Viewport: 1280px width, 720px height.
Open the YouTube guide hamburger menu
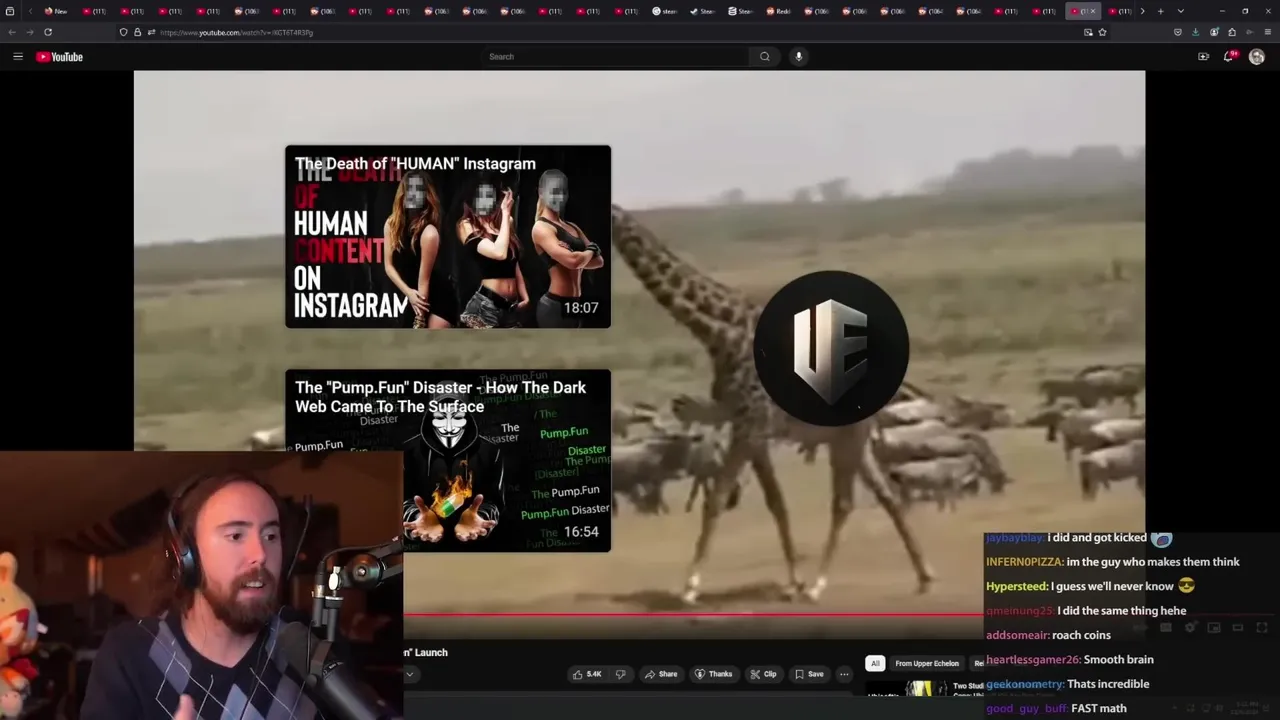pyautogui.click(x=18, y=57)
